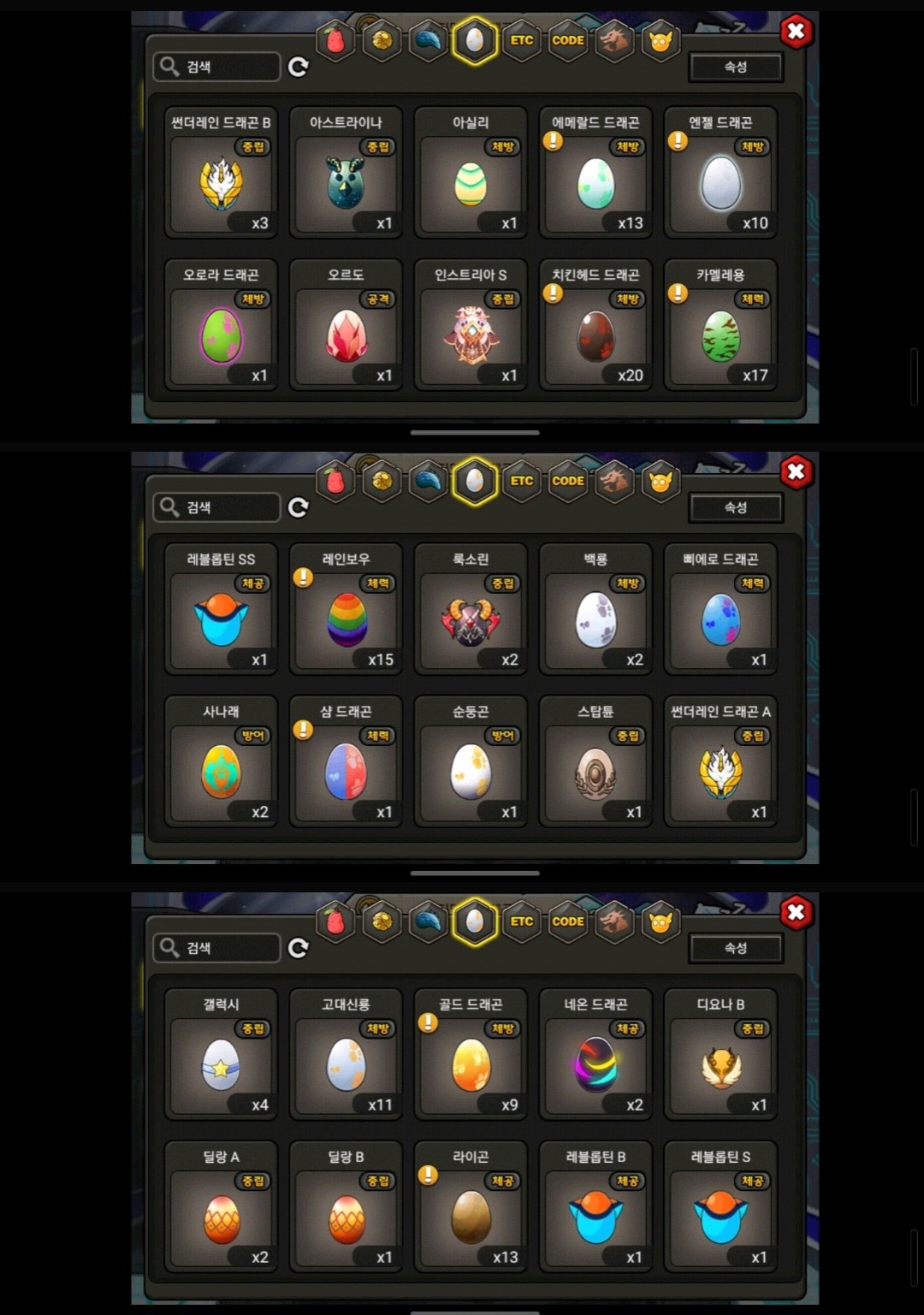Select the 레블롭틴 SS egg
This screenshot has width=924, height=1315.
point(221,608)
